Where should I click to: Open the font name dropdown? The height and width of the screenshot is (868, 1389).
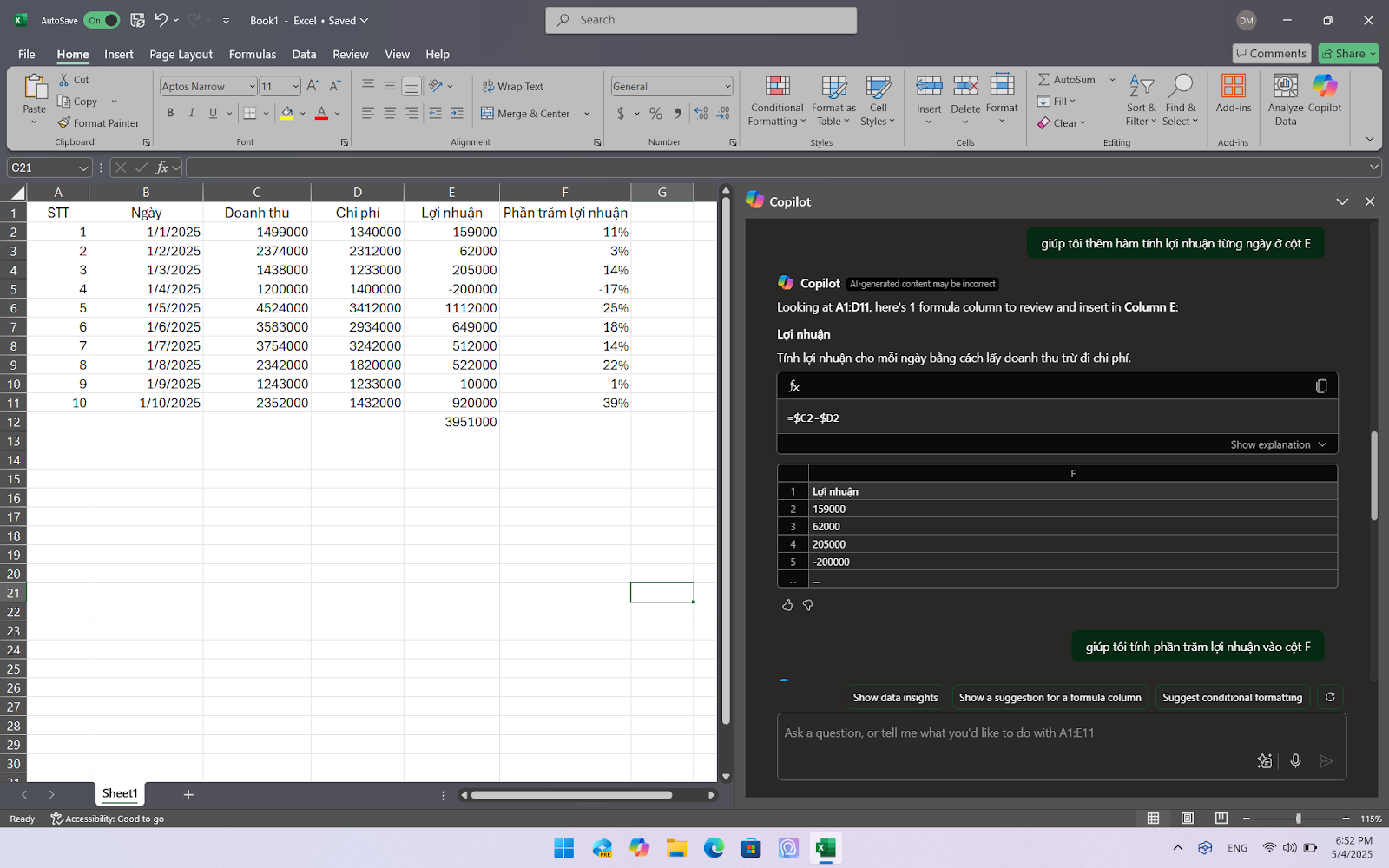tap(252, 87)
